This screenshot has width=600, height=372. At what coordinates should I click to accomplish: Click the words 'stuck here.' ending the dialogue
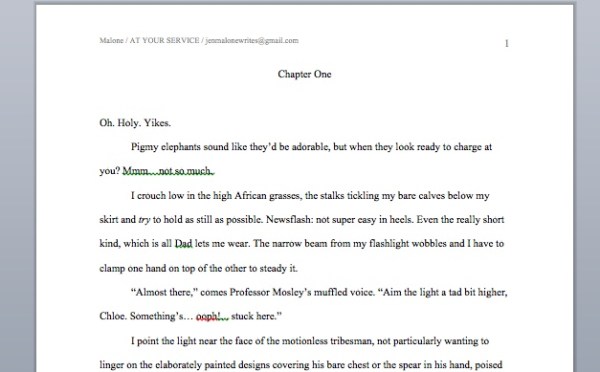(256, 316)
